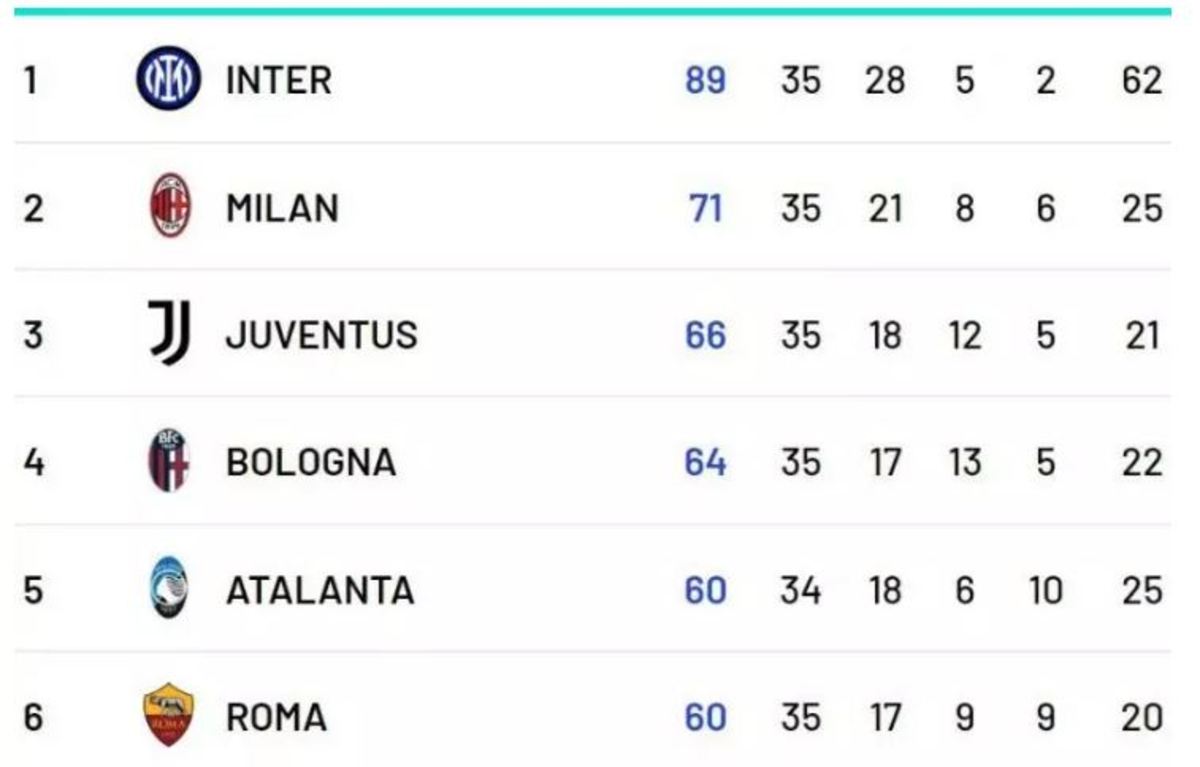Select the BOLOGNA team name
The height and width of the screenshot is (767, 1200).
pos(311,462)
